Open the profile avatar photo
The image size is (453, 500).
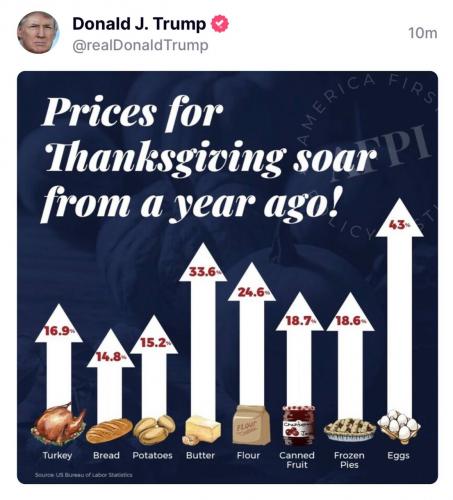[38, 33]
